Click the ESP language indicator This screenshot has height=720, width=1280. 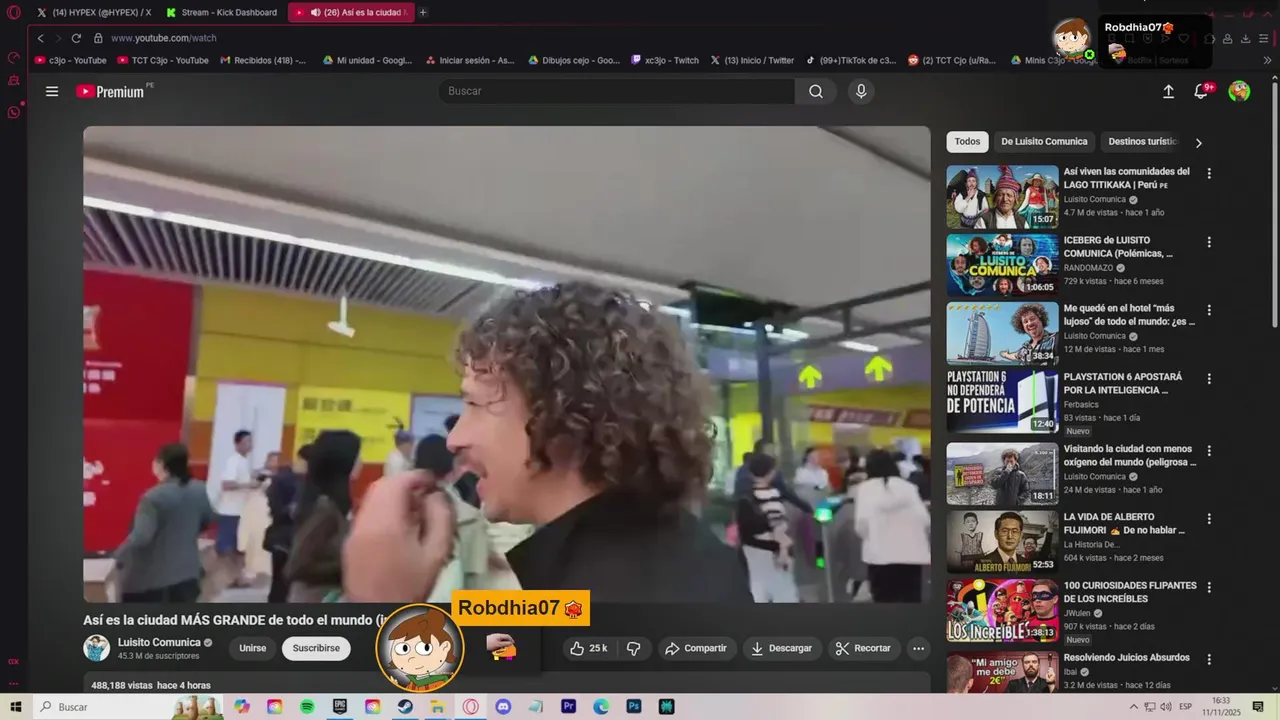click(x=1185, y=707)
